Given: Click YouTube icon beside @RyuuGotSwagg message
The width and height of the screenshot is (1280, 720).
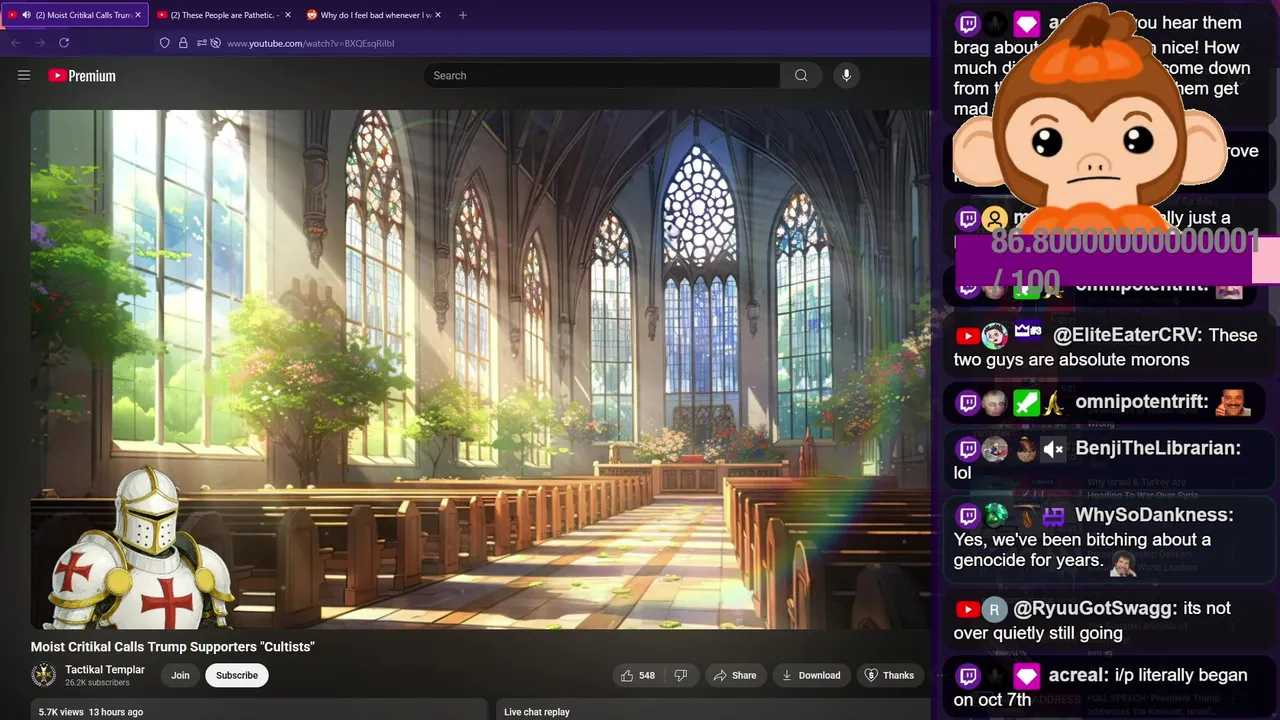Looking at the screenshot, I should tap(967, 609).
